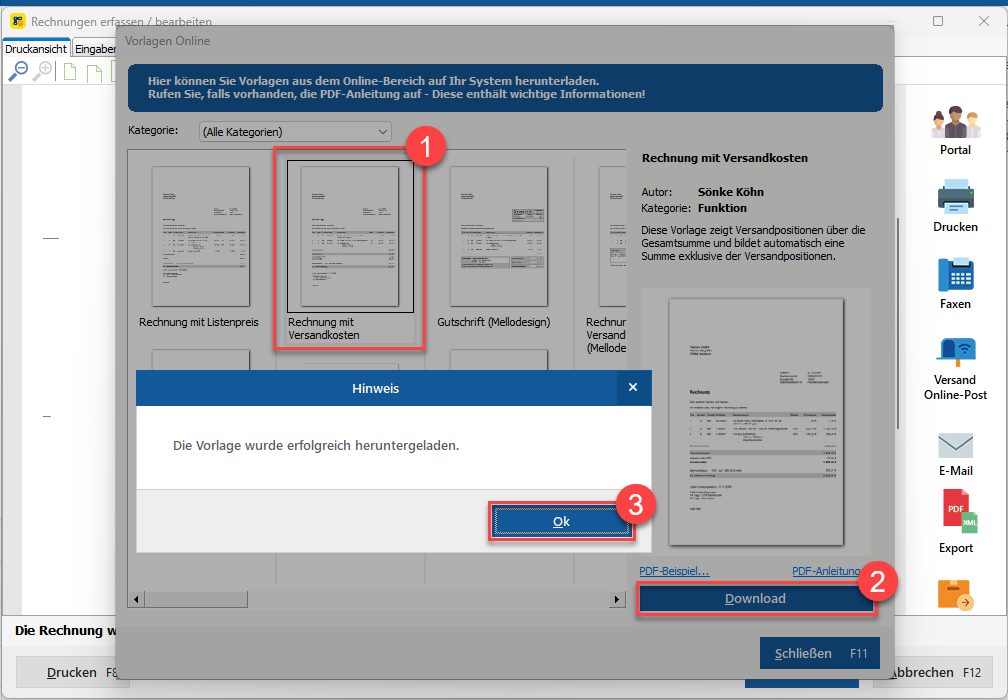The image size is (1008, 700).
Task: Select the Rechnung mit Listenpreis thumbnail
Action: pos(201,237)
